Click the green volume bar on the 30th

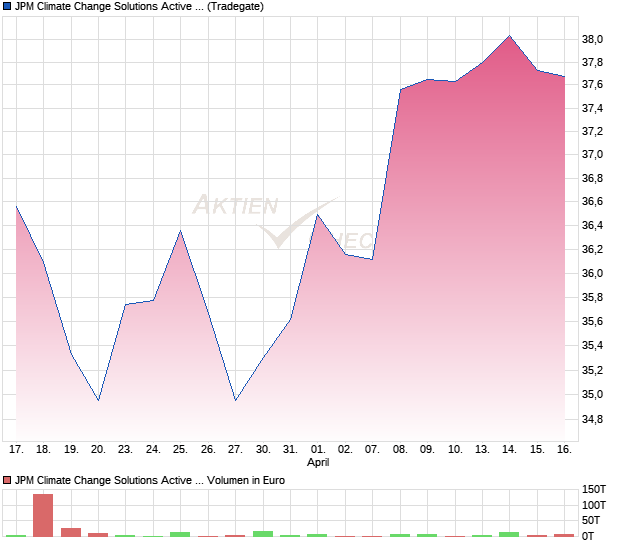coord(263,534)
